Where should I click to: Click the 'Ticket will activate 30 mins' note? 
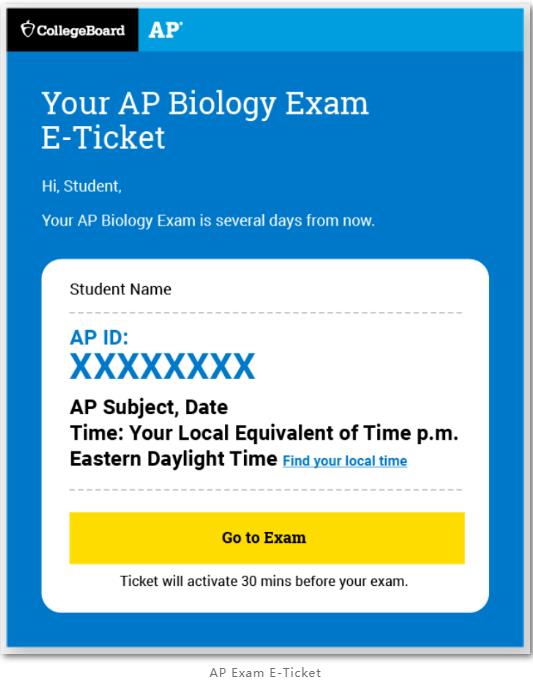click(264, 581)
